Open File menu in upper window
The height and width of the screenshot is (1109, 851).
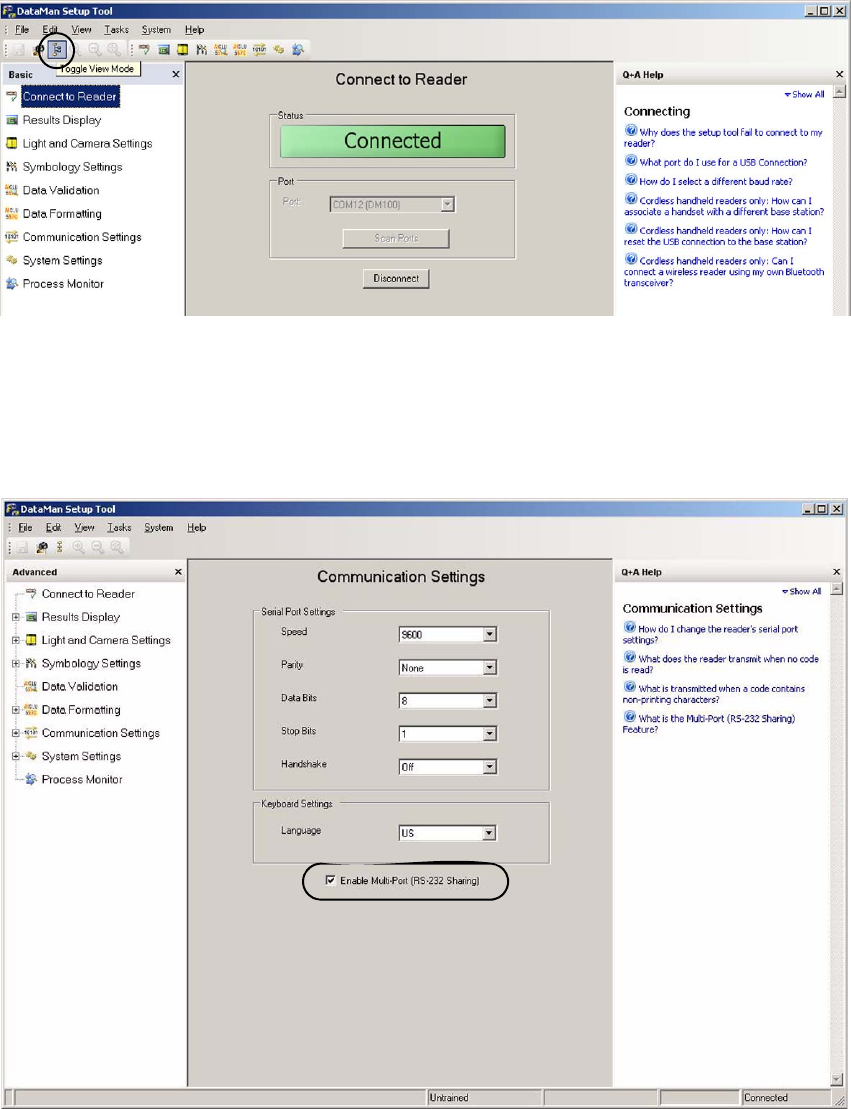(x=22, y=30)
